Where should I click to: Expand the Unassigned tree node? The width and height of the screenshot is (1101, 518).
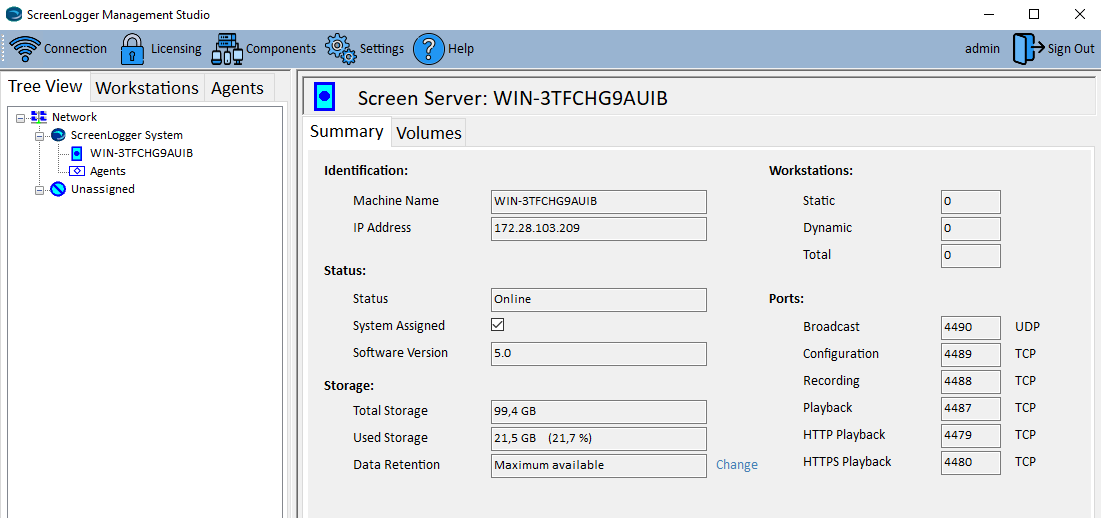coord(40,190)
